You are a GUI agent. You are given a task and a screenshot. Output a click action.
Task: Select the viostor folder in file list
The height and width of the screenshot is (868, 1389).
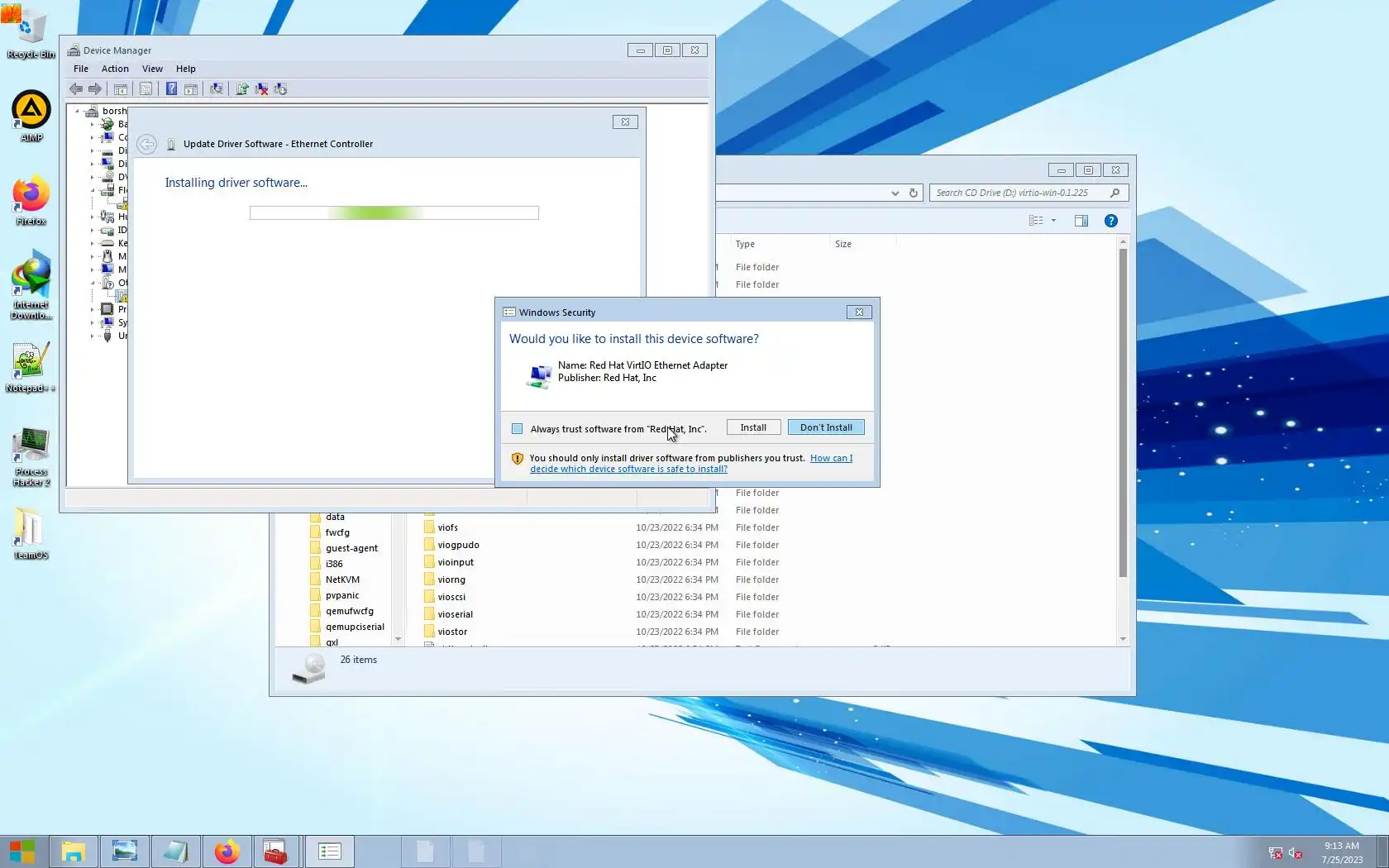tap(452, 632)
